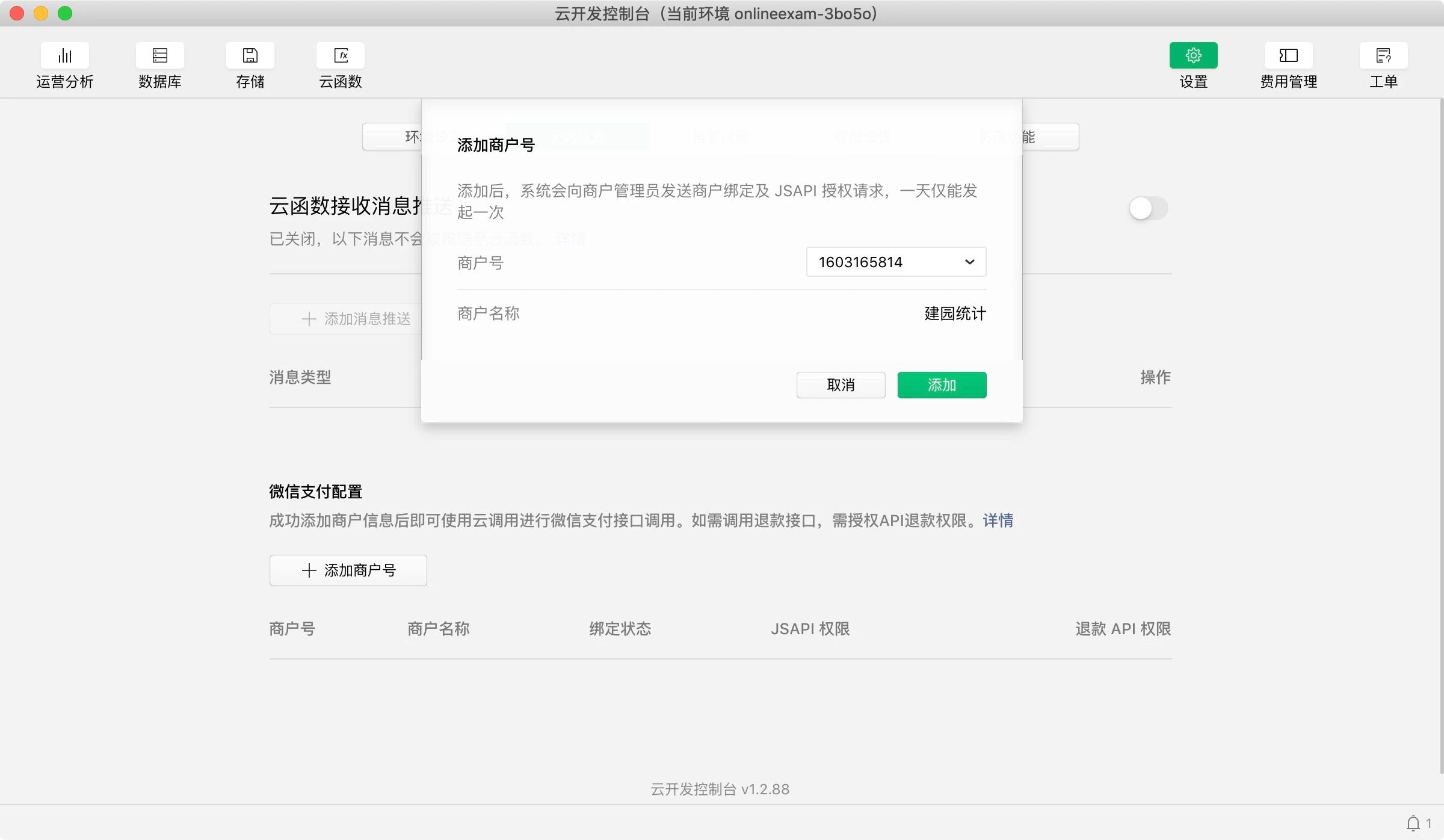Open the 费用管理 billing icon

(x=1288, y=56)
